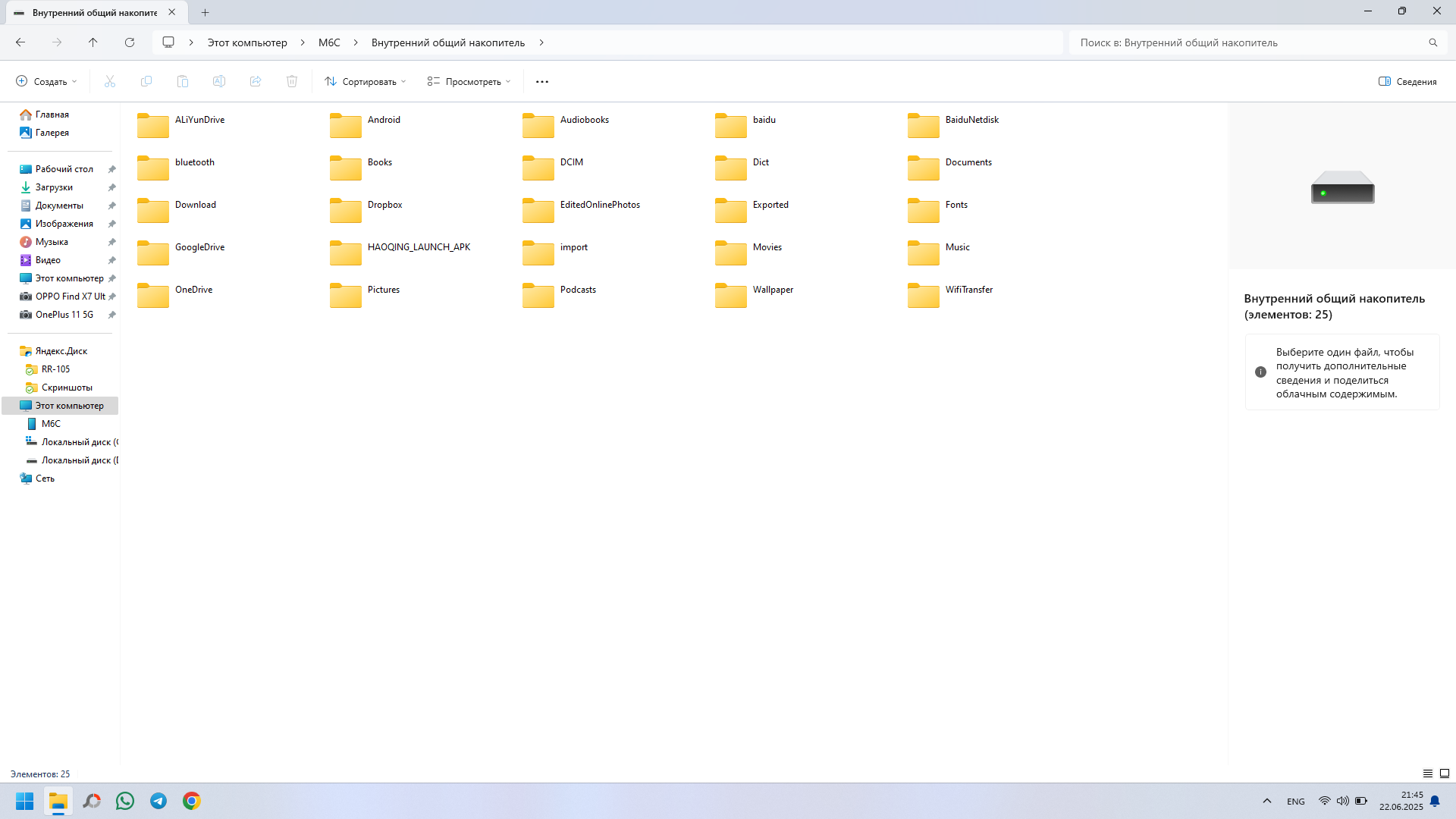Viewport: 1456px width, 819px height.
Task: Open the Сортировать dropdown
Action: pos(366,81)
